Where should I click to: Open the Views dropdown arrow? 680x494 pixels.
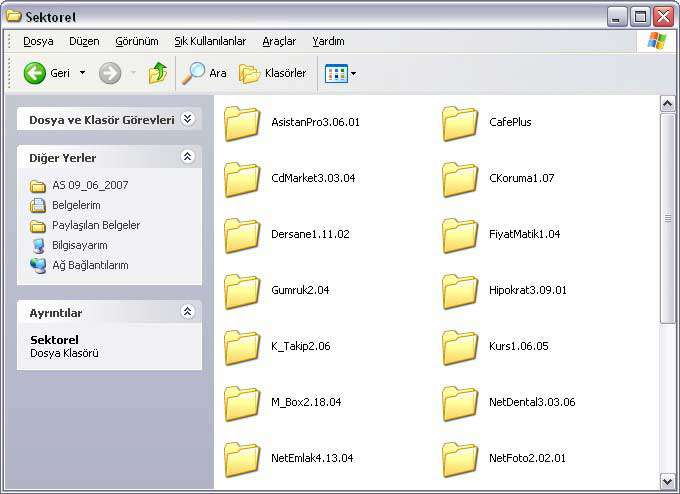pyautogui.click(x=353, y=73)
